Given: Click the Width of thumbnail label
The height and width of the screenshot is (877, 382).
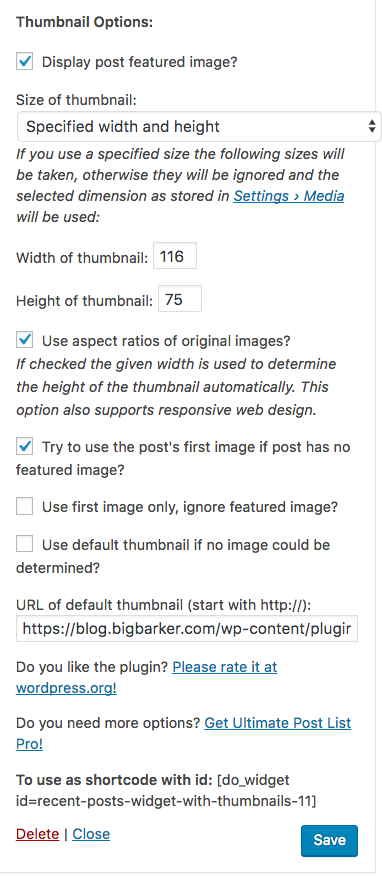Looking at the screenshot, I should pyautogui.click(x=82, y=258).
